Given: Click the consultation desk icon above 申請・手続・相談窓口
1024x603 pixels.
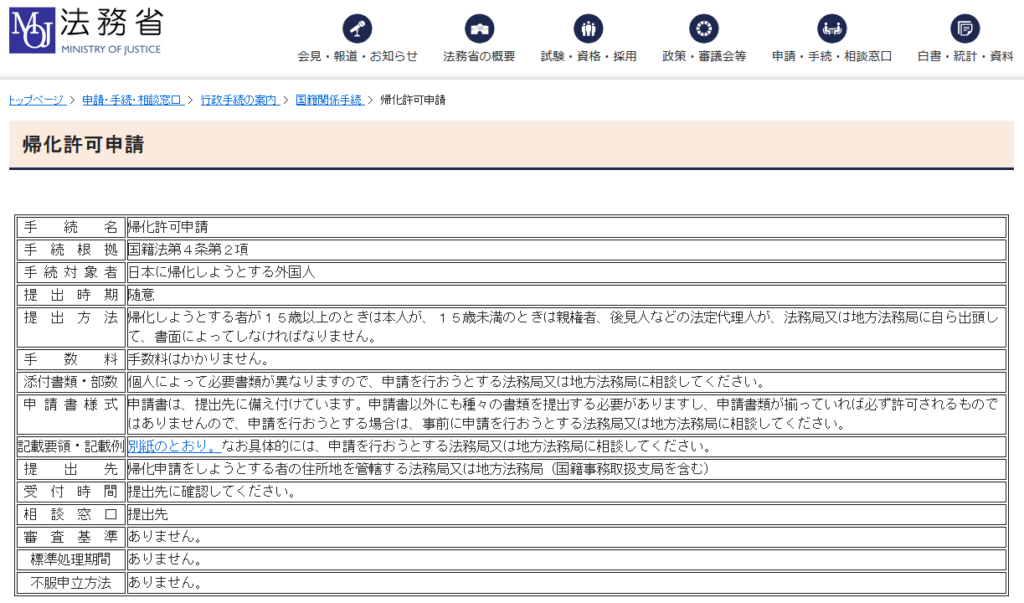Looking at the screenshot, I should 831,27.
